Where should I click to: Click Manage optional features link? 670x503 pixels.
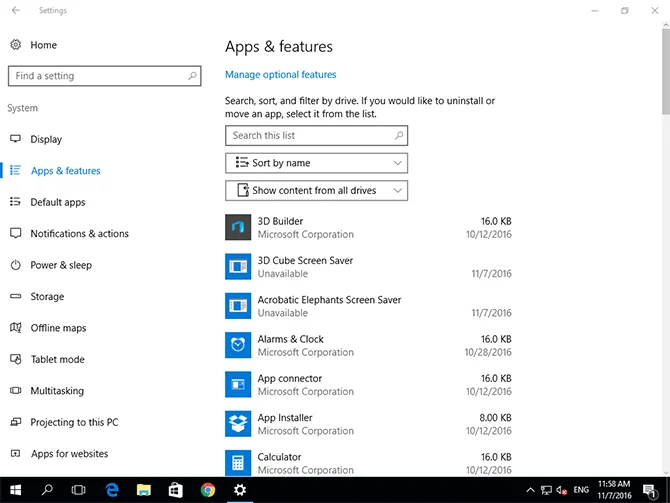pos(281,74)
